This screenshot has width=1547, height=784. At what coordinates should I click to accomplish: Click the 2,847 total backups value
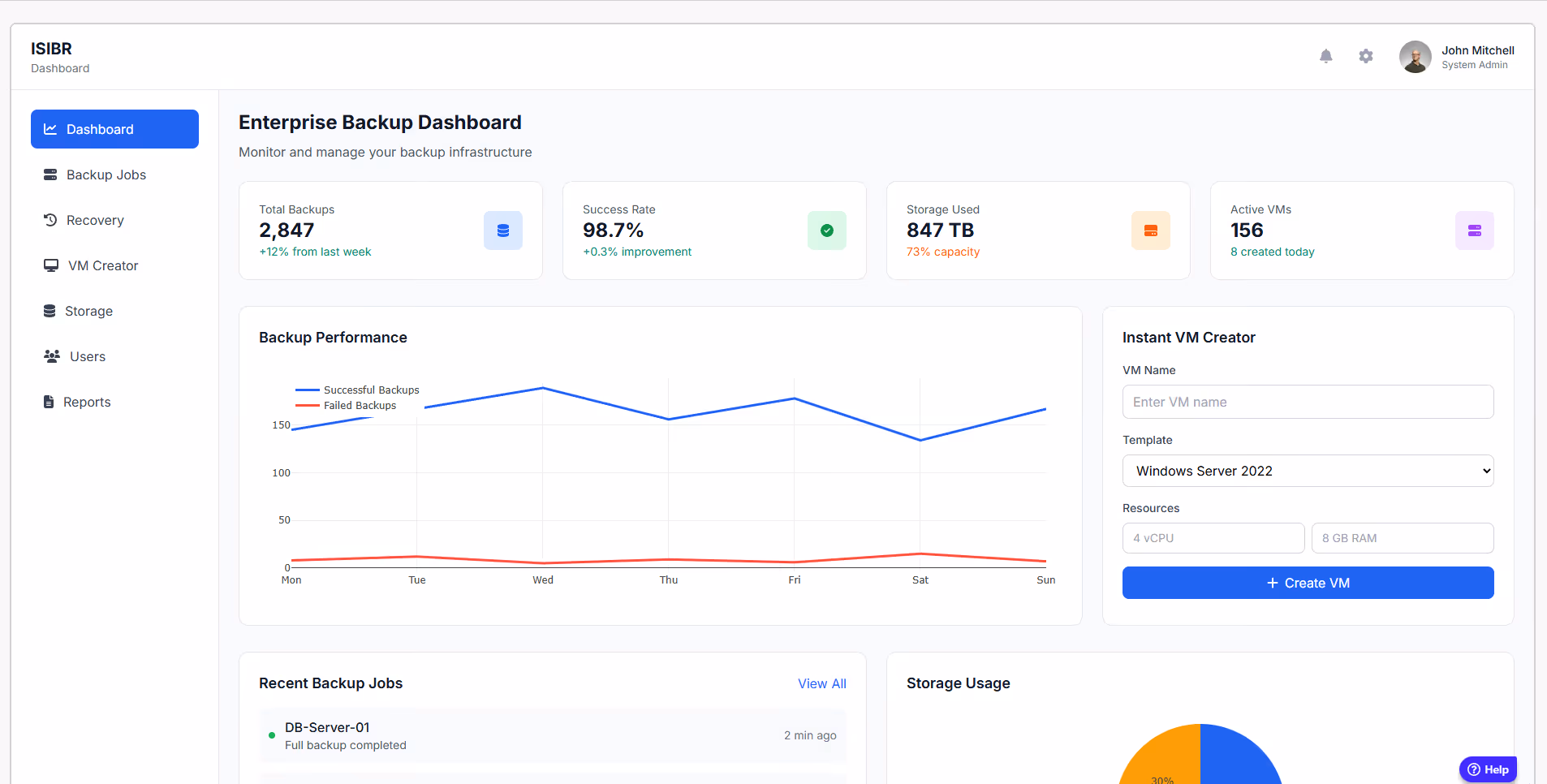(287, 230)
